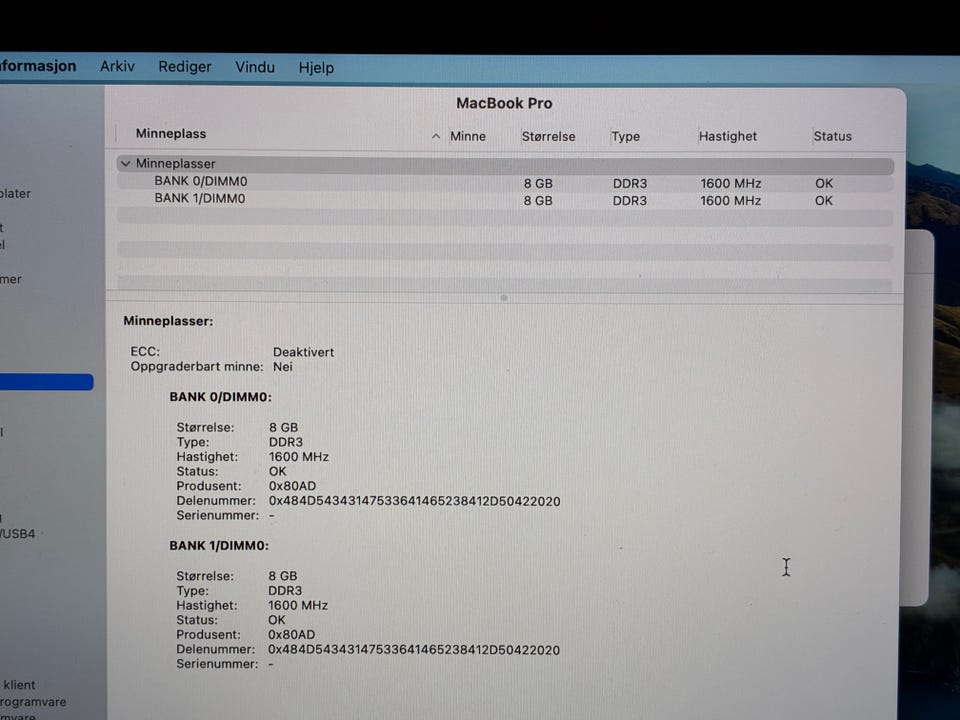Image resolution: width=960 pixels, height=720 pixels.
Task: Select the BANK 1/DIMM0 row
Action: (x=505, y=200)
